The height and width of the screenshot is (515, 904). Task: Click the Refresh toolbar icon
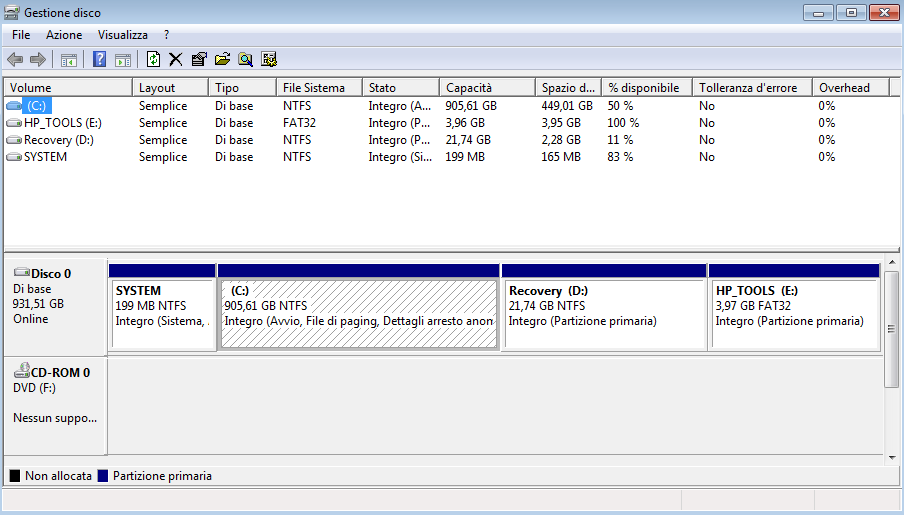153,59
